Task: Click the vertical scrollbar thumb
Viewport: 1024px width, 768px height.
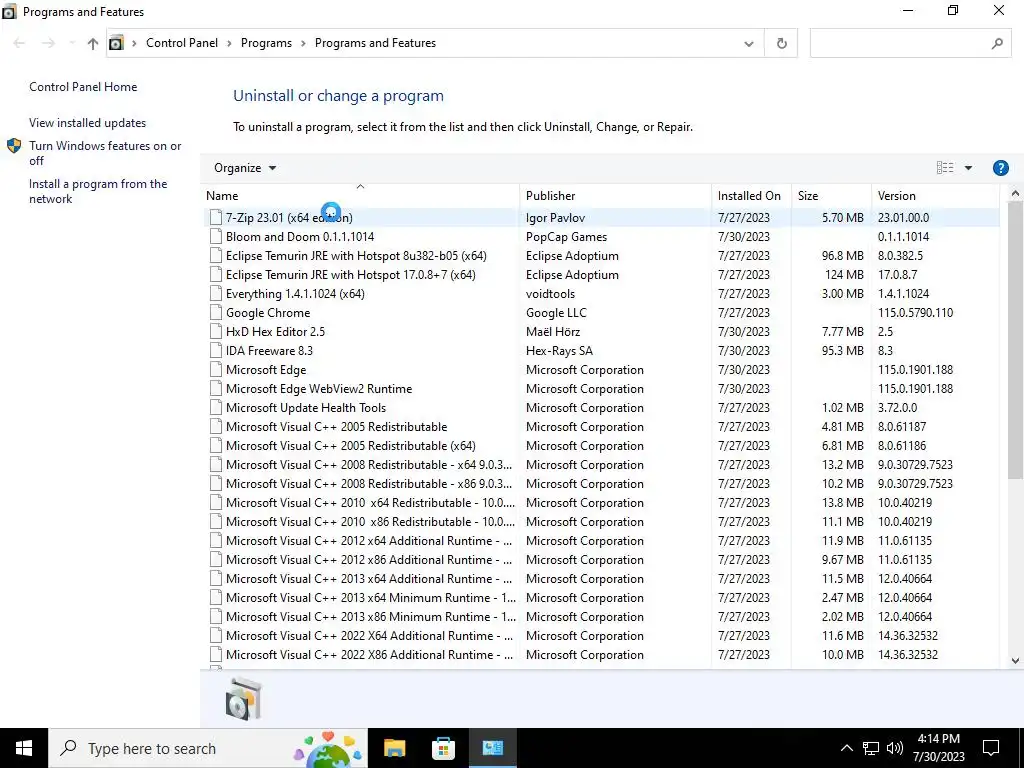Action: click(x=1015, y=340)
